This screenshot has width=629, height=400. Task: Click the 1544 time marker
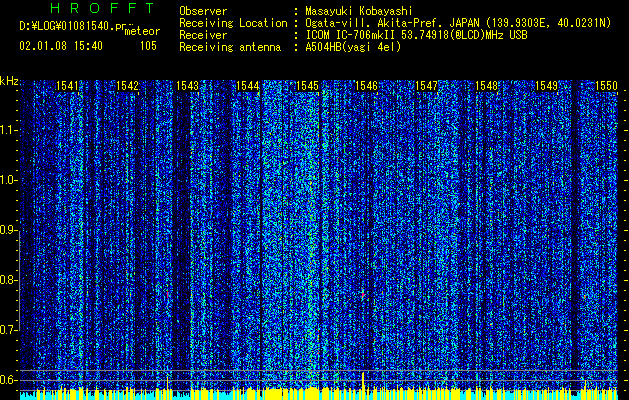point(248,86)
